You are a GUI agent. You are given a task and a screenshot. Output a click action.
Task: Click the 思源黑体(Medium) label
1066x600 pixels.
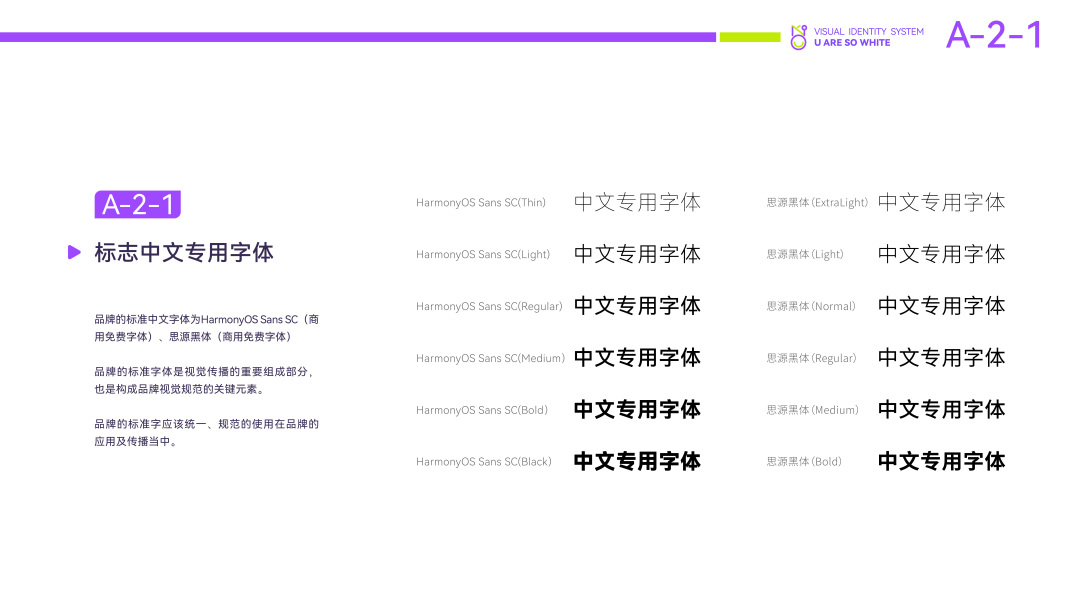812,410
